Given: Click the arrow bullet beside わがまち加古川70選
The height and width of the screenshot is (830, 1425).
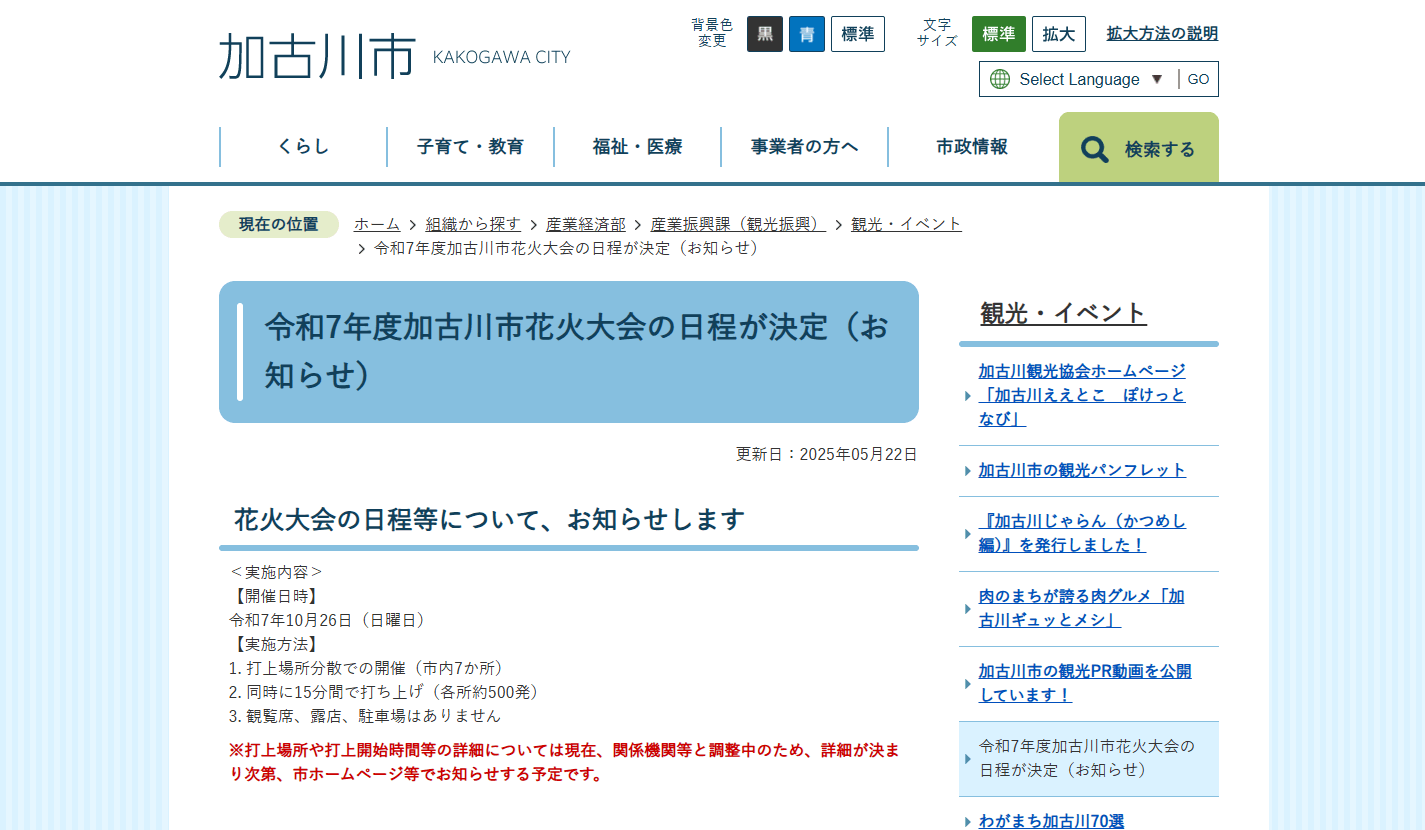Looking at the screenshot, I should [x=967, y=822].
